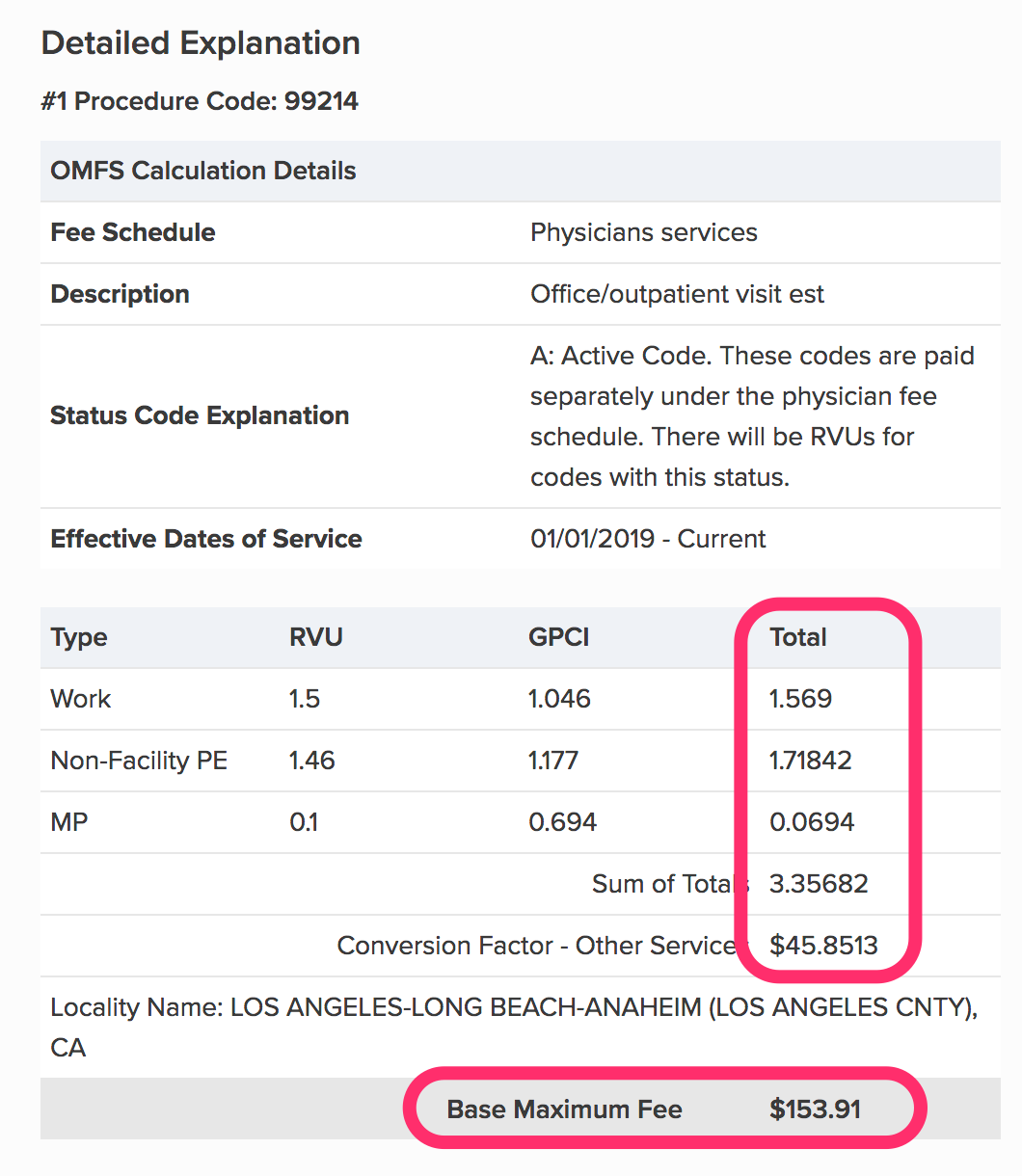Click the Work RVU value 1.5
Viewport: 1022px width, 1176px height.
tap(305, 699)
